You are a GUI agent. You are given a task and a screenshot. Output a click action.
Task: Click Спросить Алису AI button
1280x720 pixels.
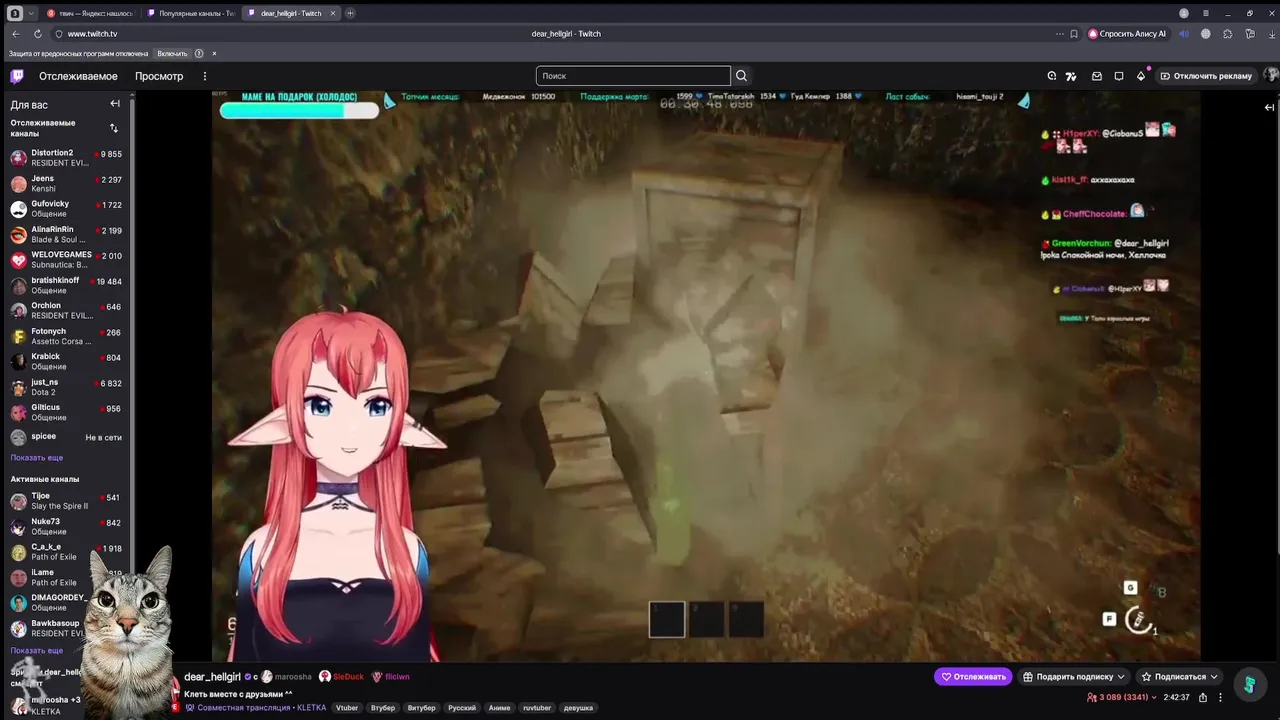click(x=1128, y=34)
